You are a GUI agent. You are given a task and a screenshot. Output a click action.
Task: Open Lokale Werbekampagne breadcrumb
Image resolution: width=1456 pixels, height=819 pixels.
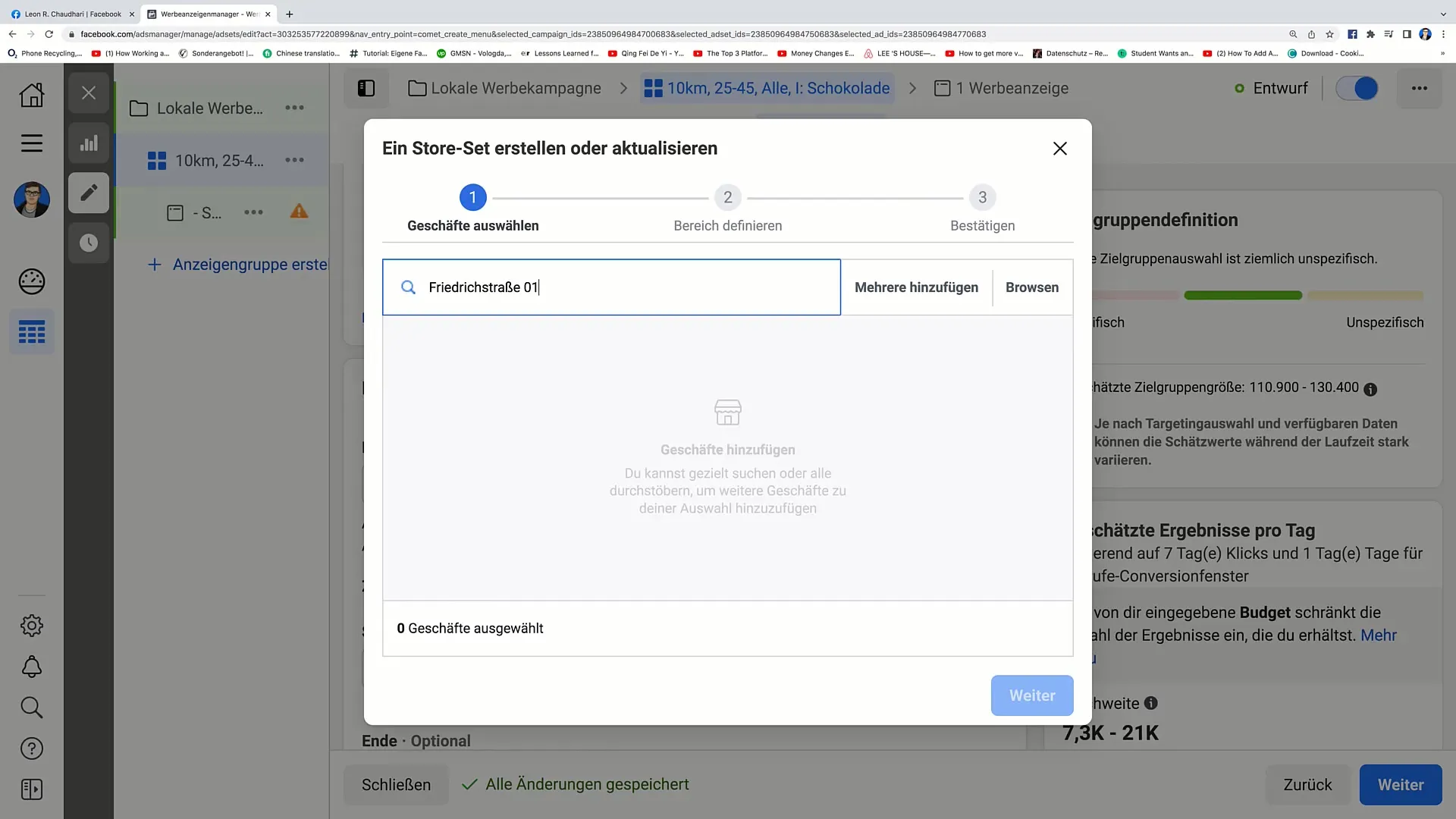pos(504,89)
